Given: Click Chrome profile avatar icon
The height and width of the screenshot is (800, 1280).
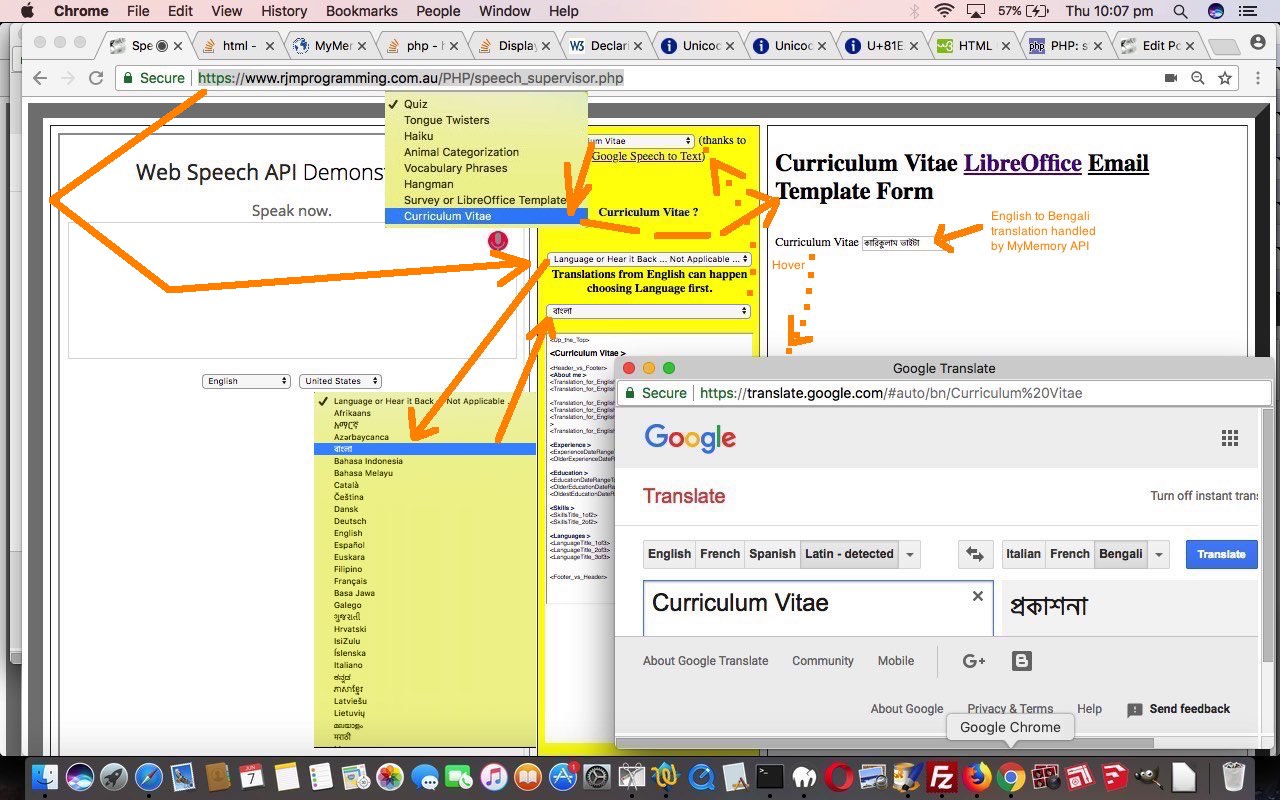Looking at the screenshot, I should (x=1258, y=44).
